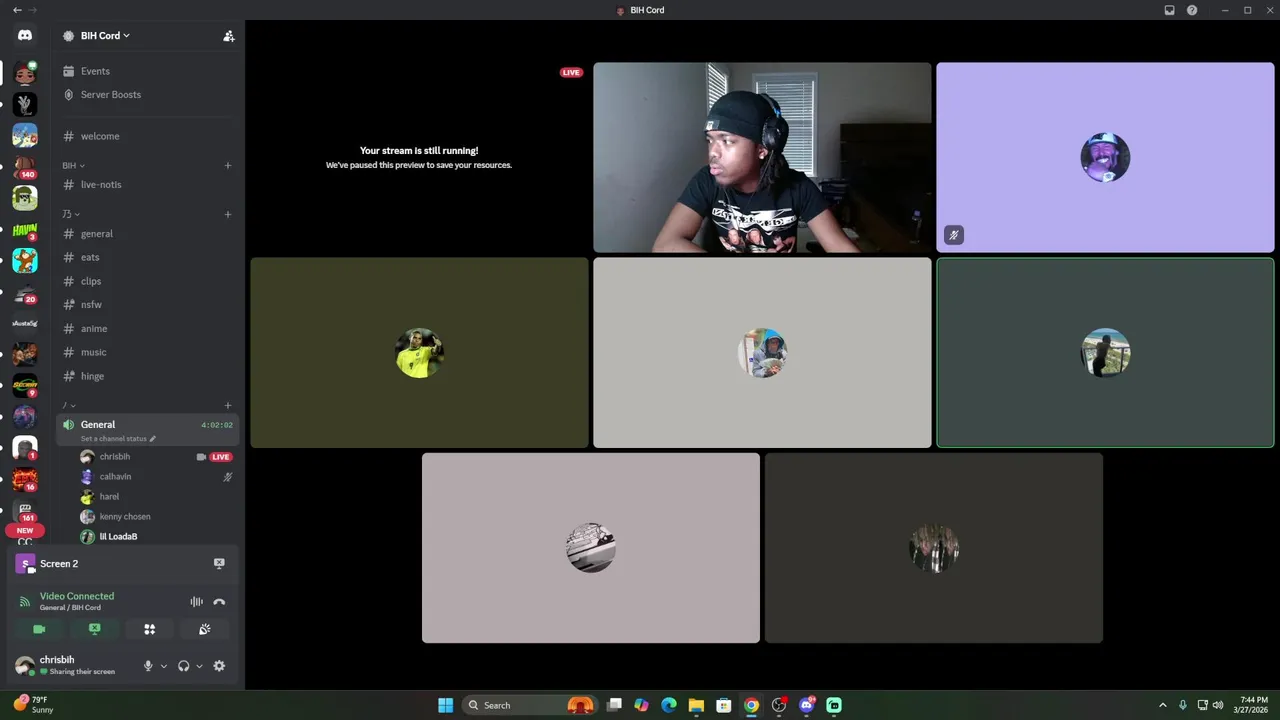
Task: Open Server Boosts in the sidebar
Action: (x=147, y=95)
